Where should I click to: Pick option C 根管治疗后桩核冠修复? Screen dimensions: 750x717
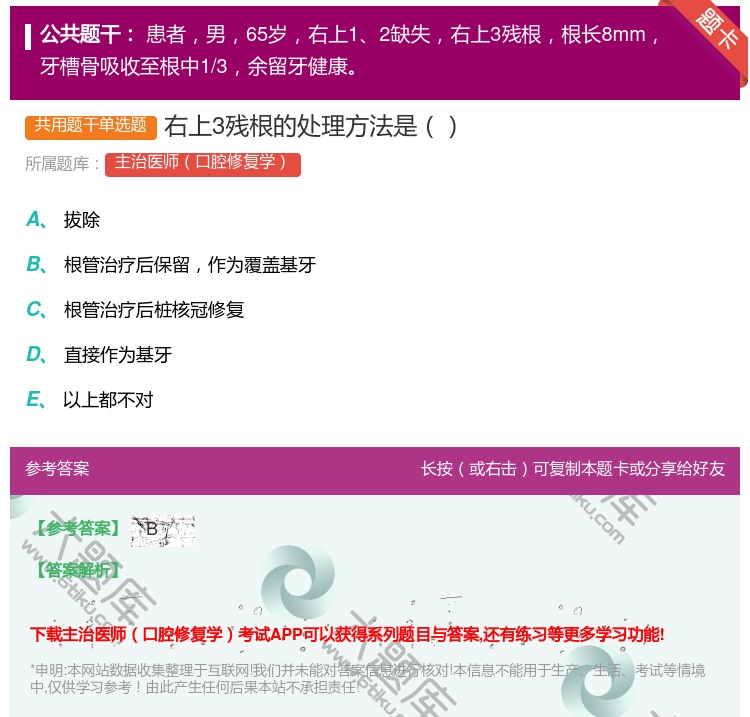point(135,309)
